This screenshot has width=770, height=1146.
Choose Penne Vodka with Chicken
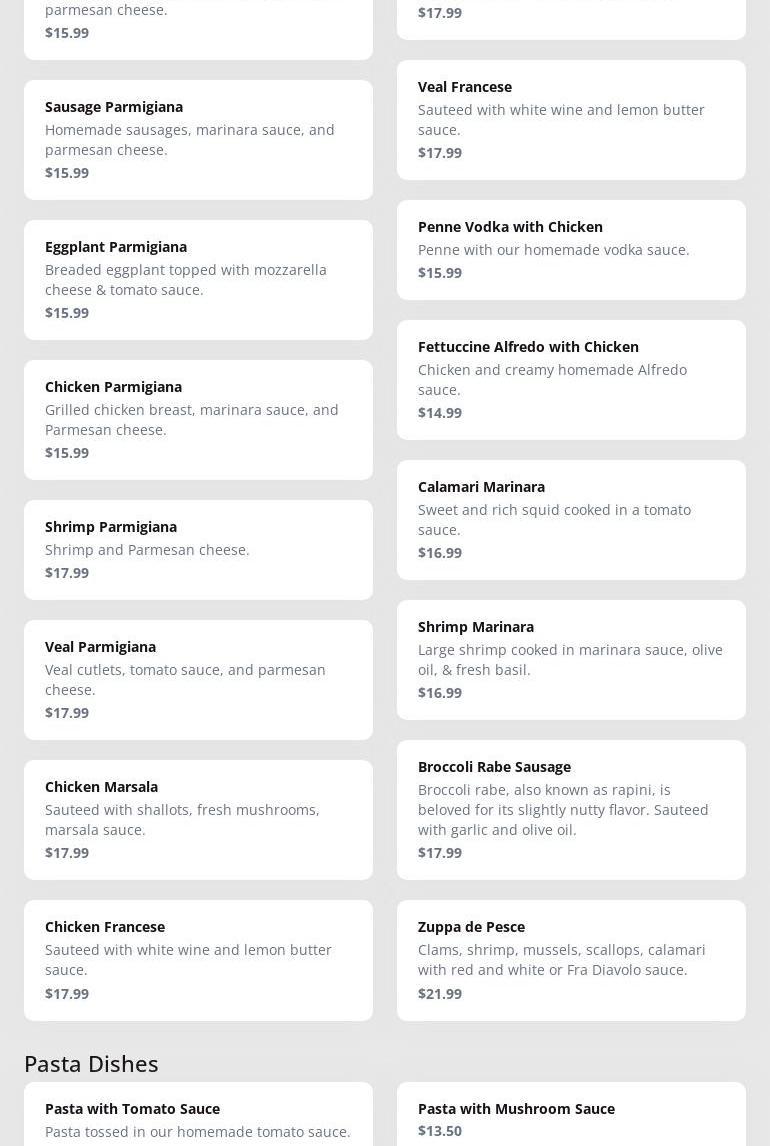[571, 249]
